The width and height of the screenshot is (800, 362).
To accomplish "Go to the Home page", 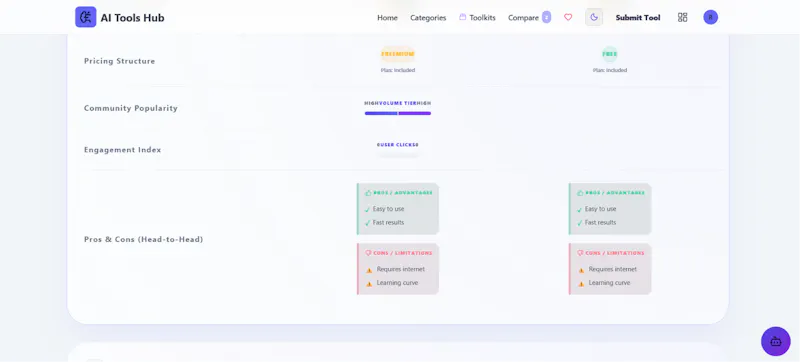I will (387, 18).
